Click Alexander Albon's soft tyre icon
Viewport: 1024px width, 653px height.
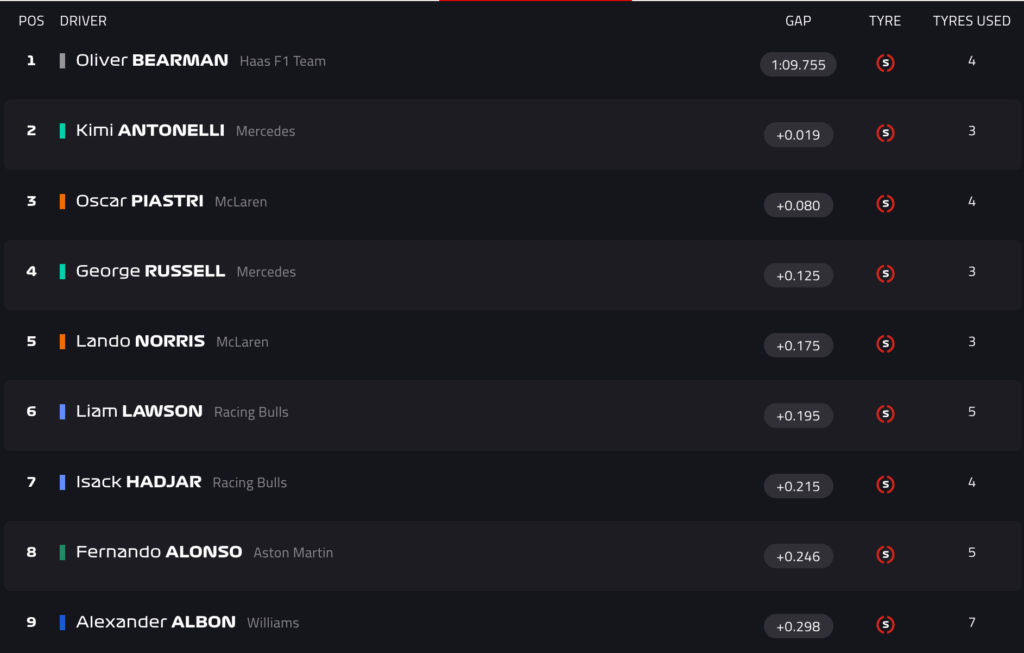[885, 625]
